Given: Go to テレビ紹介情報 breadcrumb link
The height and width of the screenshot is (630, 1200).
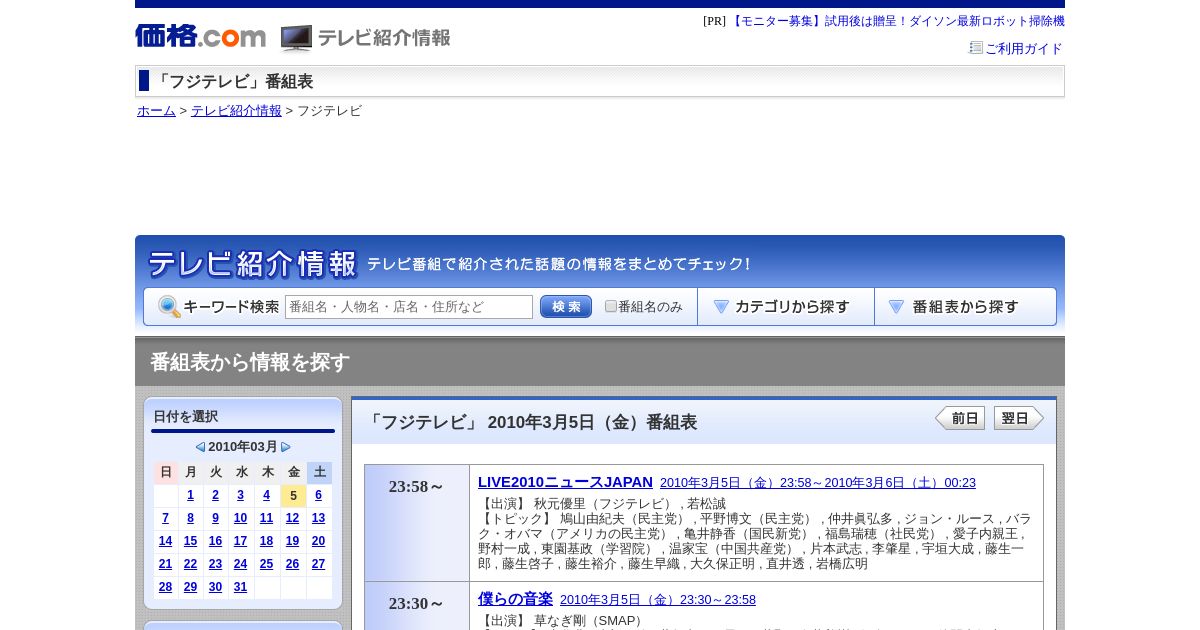Looking at the screenshot, I should click(x=236, y=110).
